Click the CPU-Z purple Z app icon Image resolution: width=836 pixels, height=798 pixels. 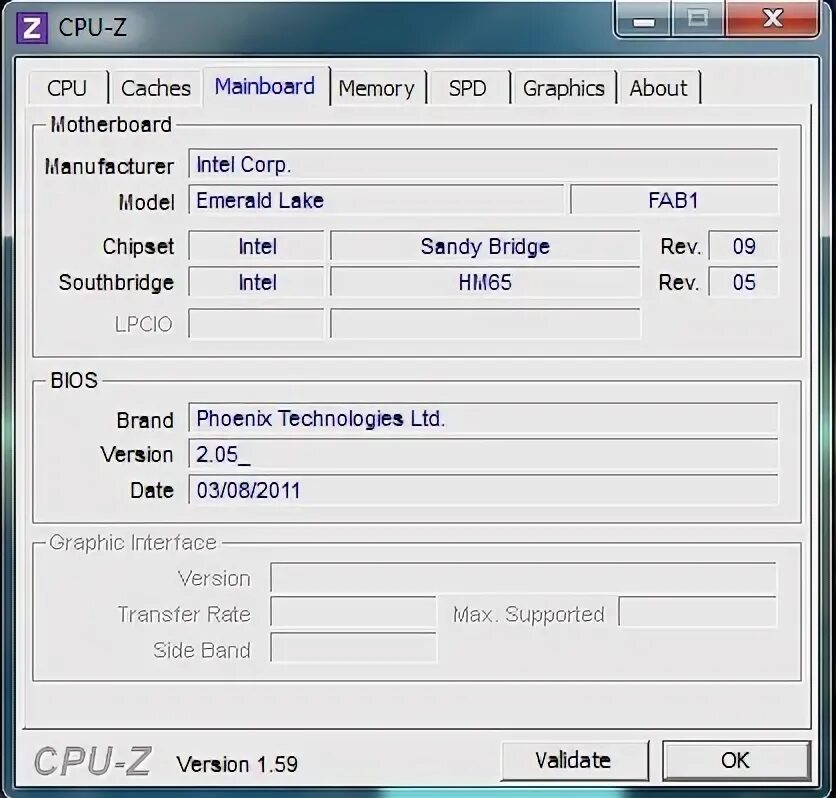coord(31,28)
